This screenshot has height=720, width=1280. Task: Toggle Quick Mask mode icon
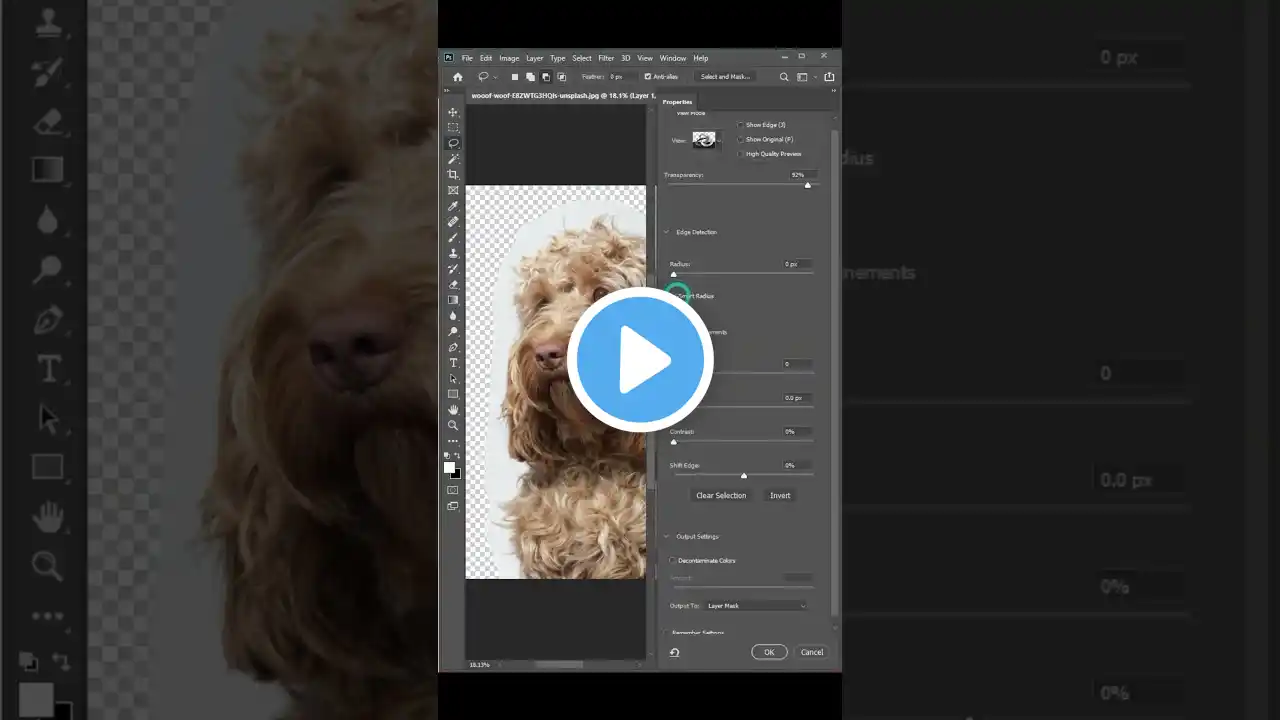[x=453, y=490]
